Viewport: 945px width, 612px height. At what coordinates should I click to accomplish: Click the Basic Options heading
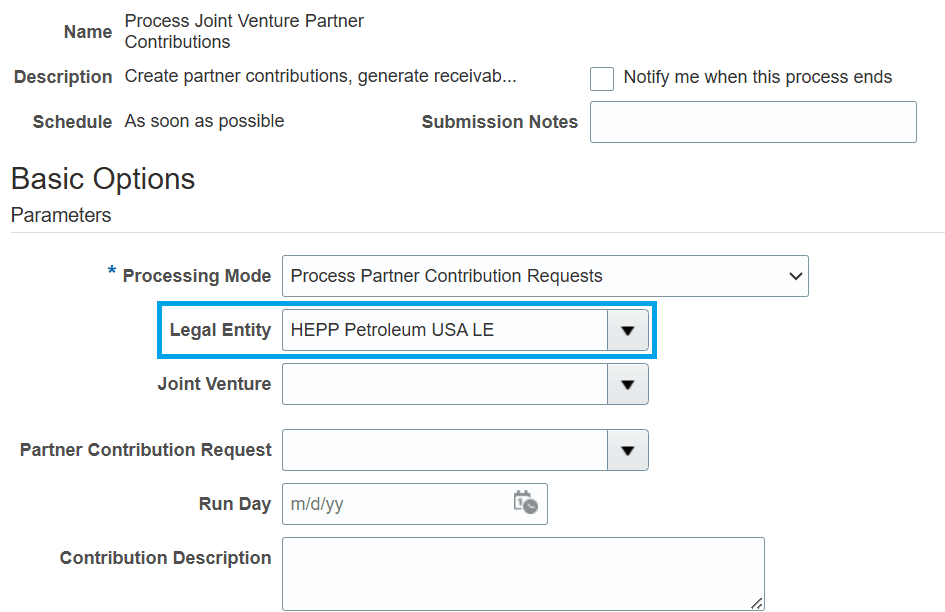click(103, 179)
